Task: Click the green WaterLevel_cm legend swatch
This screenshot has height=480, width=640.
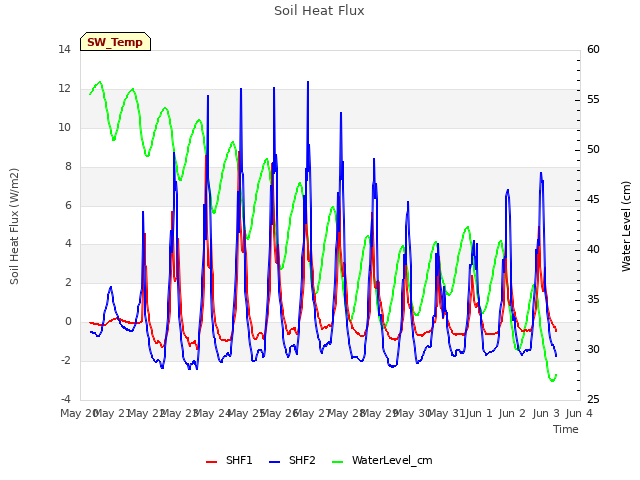Action: click(x=338, y=462)
